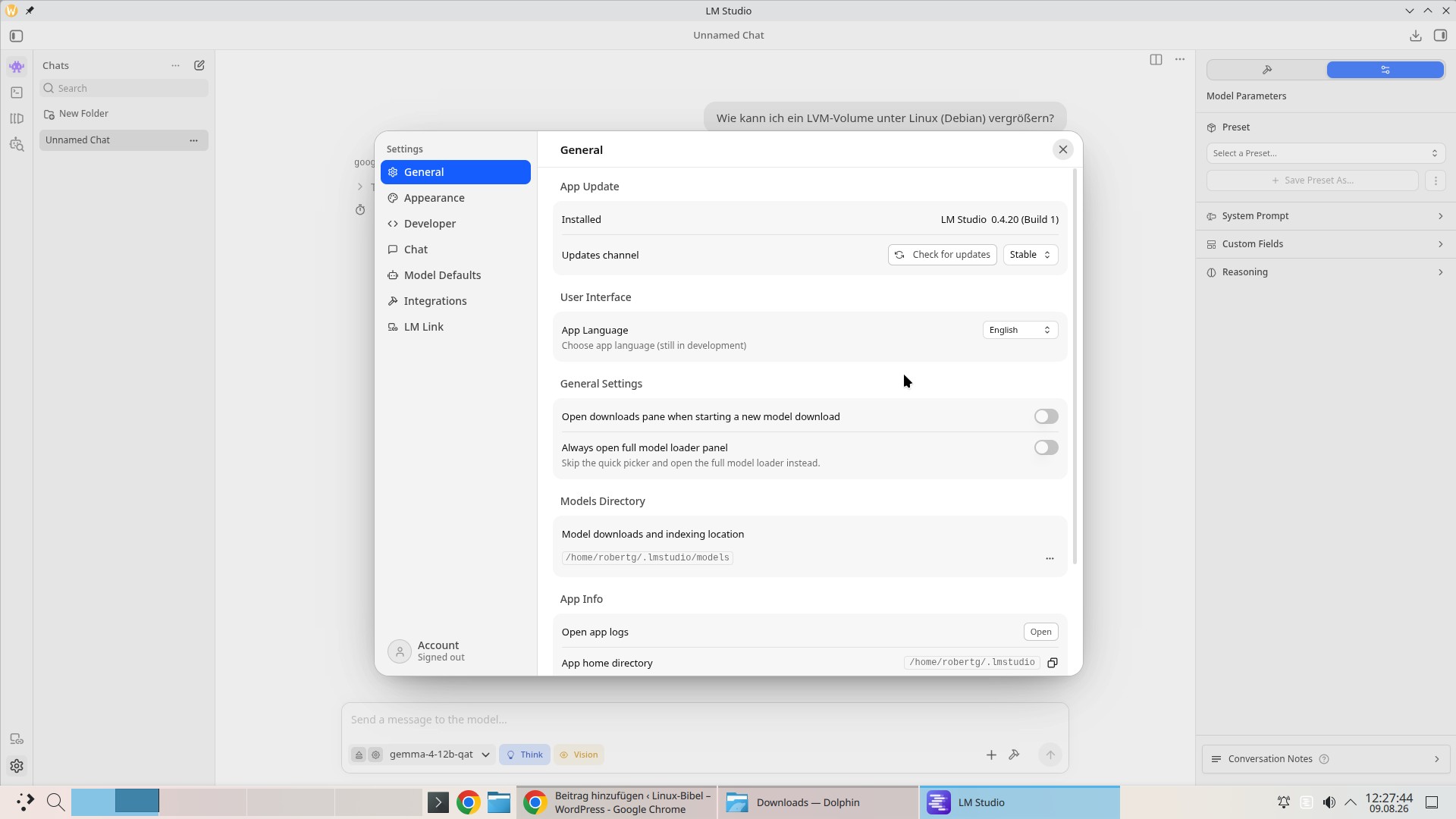The image size is (1456, 819).
Task: Select General in Settings sidebar
Action: click(455, 172)
